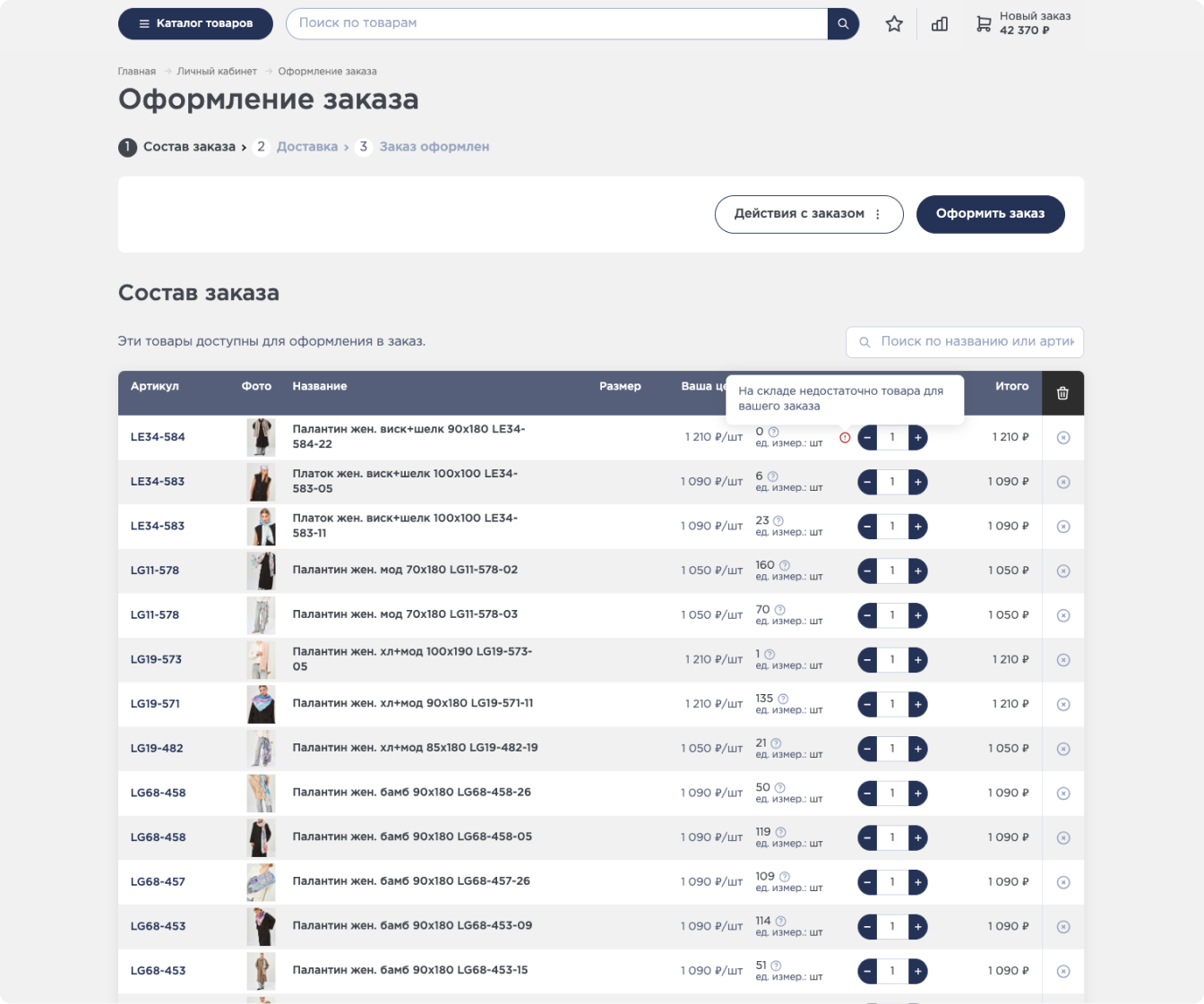
Task: Open the Действия с заказом dropdown
Action: pyautogui.click(x=808, y=214)
